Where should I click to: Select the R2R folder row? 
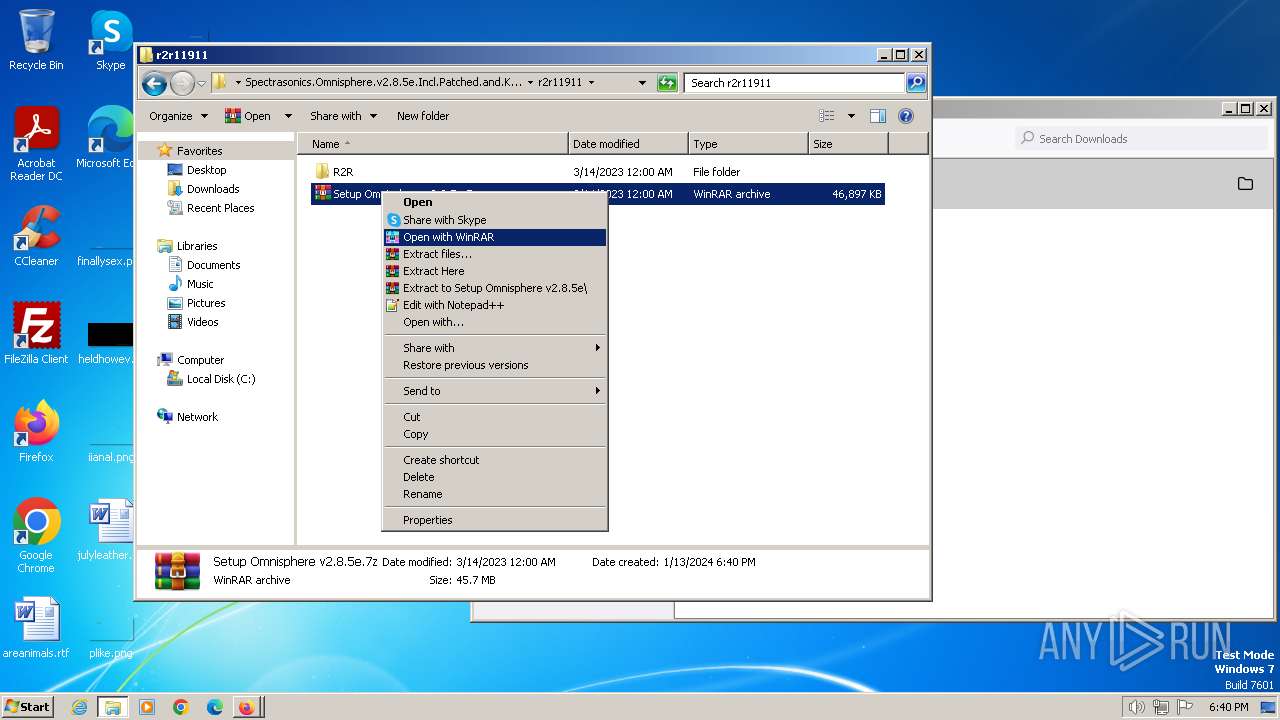(x=598, y=172)
